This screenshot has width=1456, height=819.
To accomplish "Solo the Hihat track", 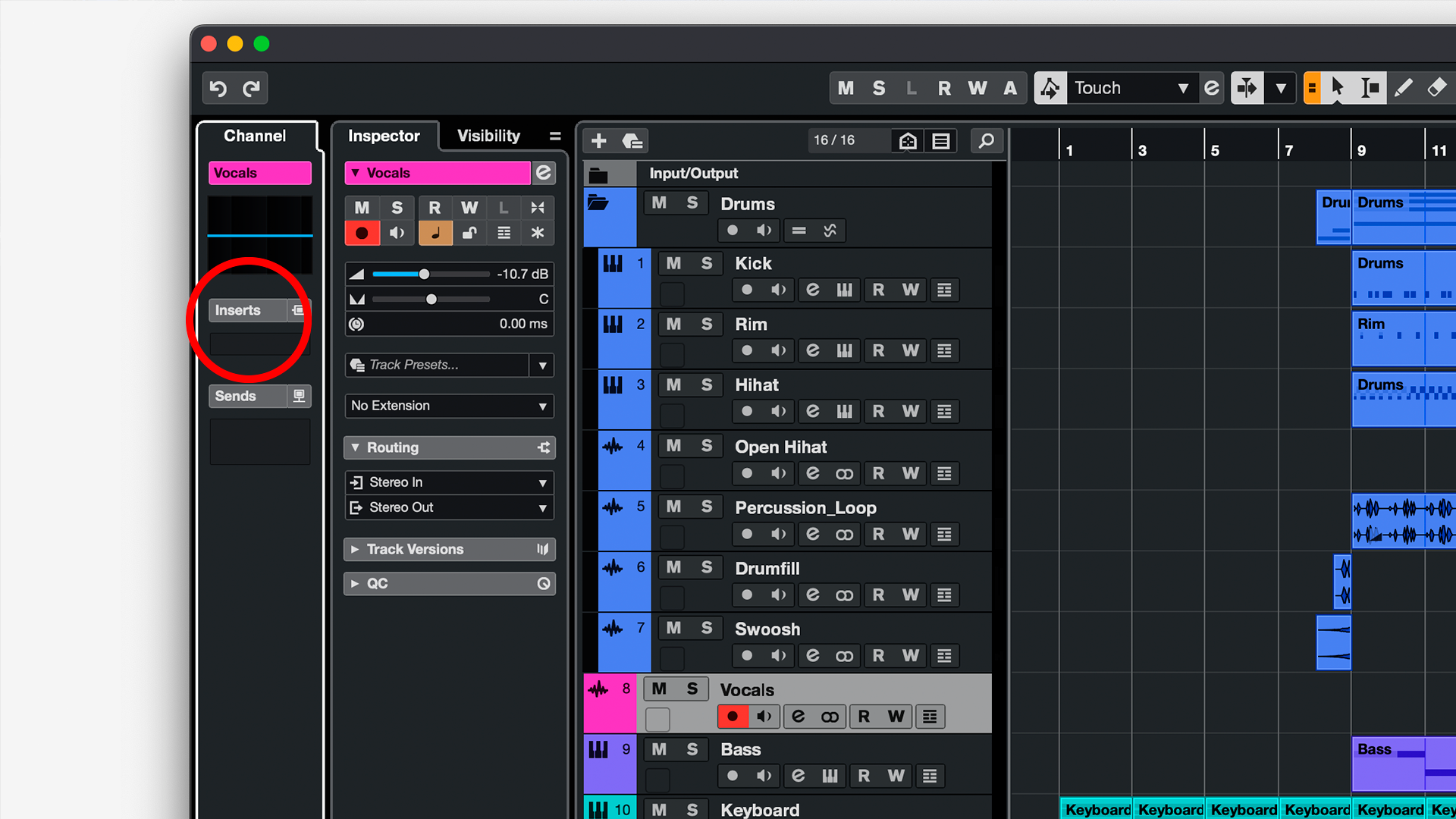I will (707, 385).
